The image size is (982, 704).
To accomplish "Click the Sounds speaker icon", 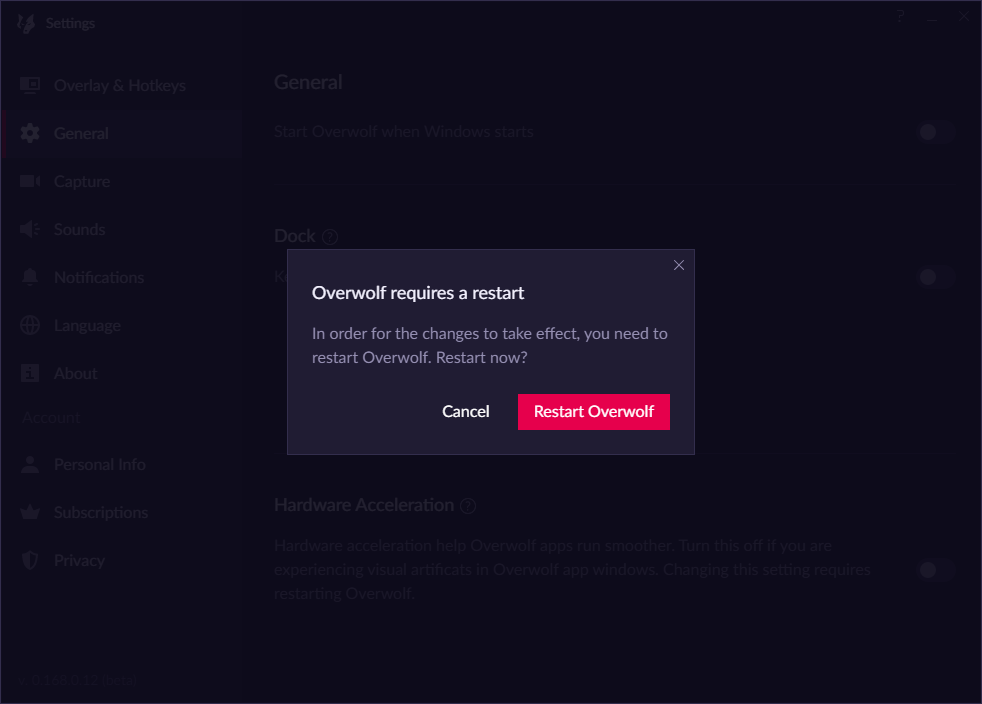I will 28,229.
